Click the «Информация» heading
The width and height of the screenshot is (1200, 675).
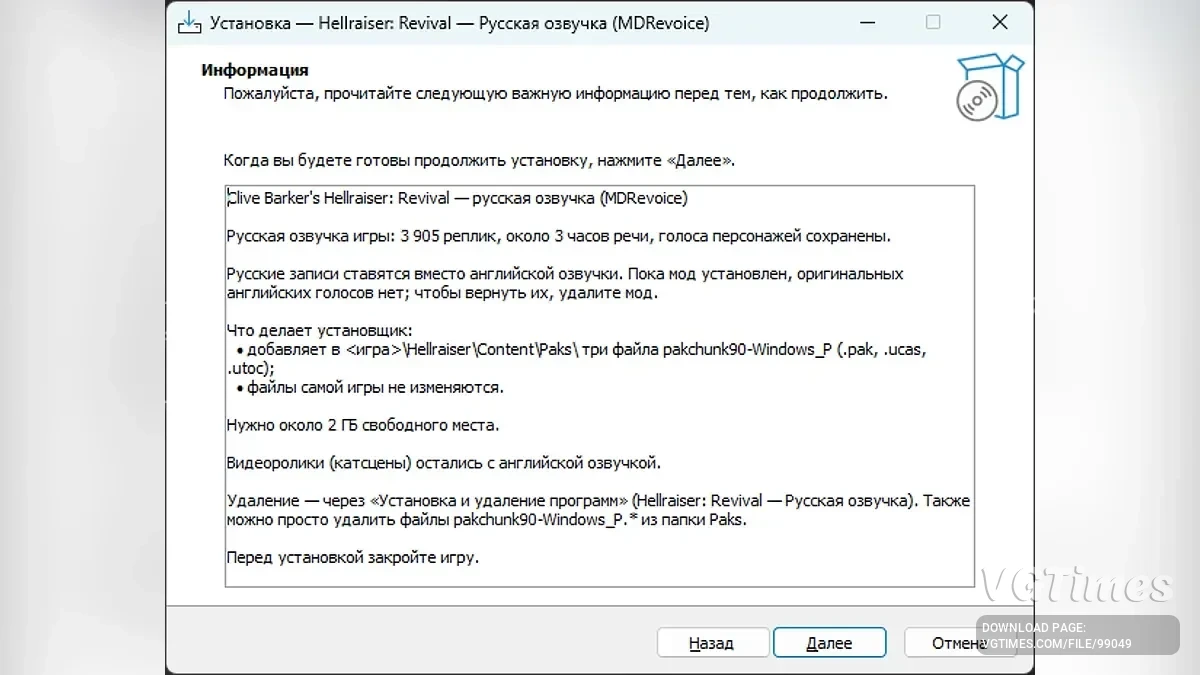click(x=255, y=70)
